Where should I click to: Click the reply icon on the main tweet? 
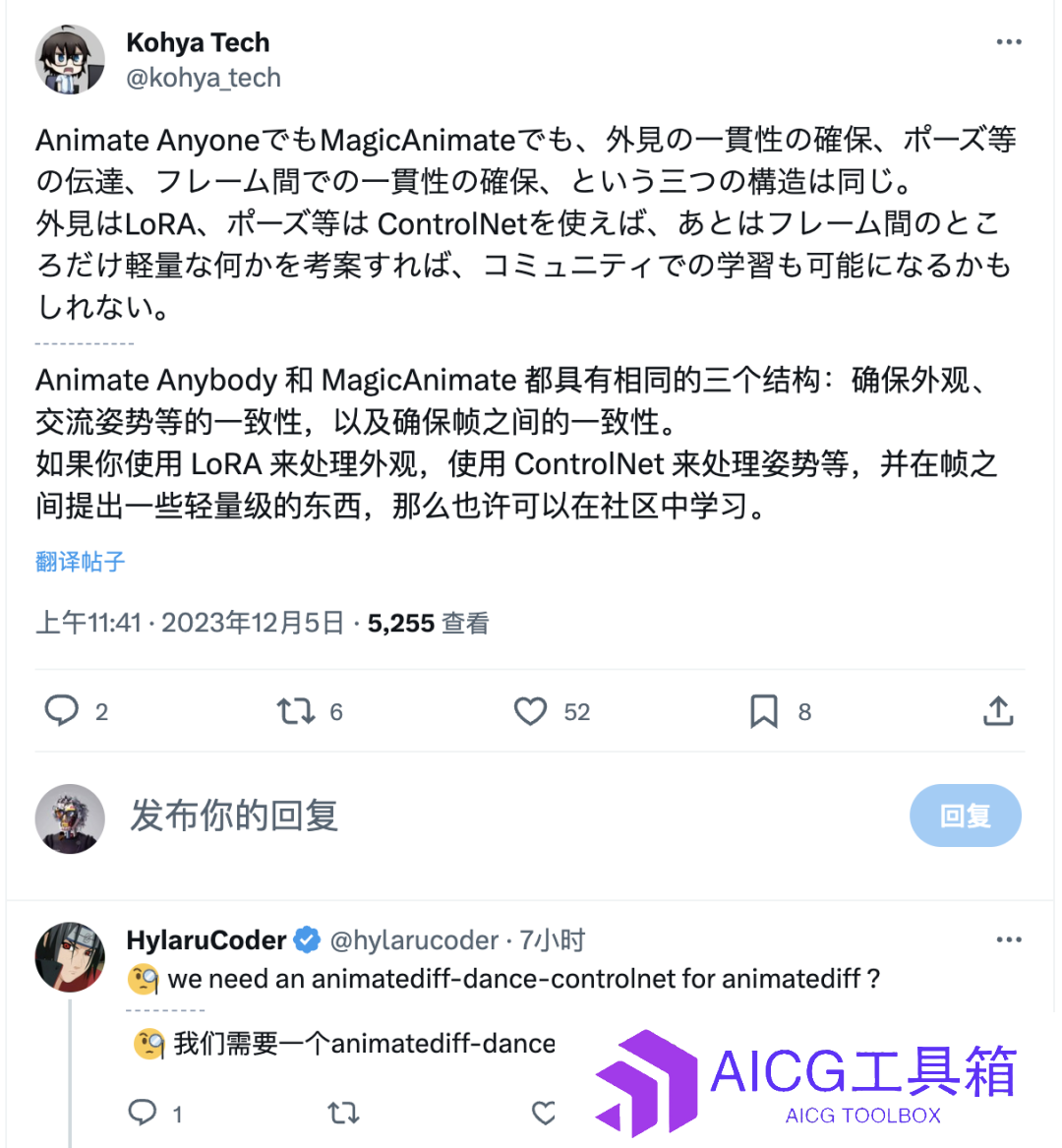coord(62,710)
